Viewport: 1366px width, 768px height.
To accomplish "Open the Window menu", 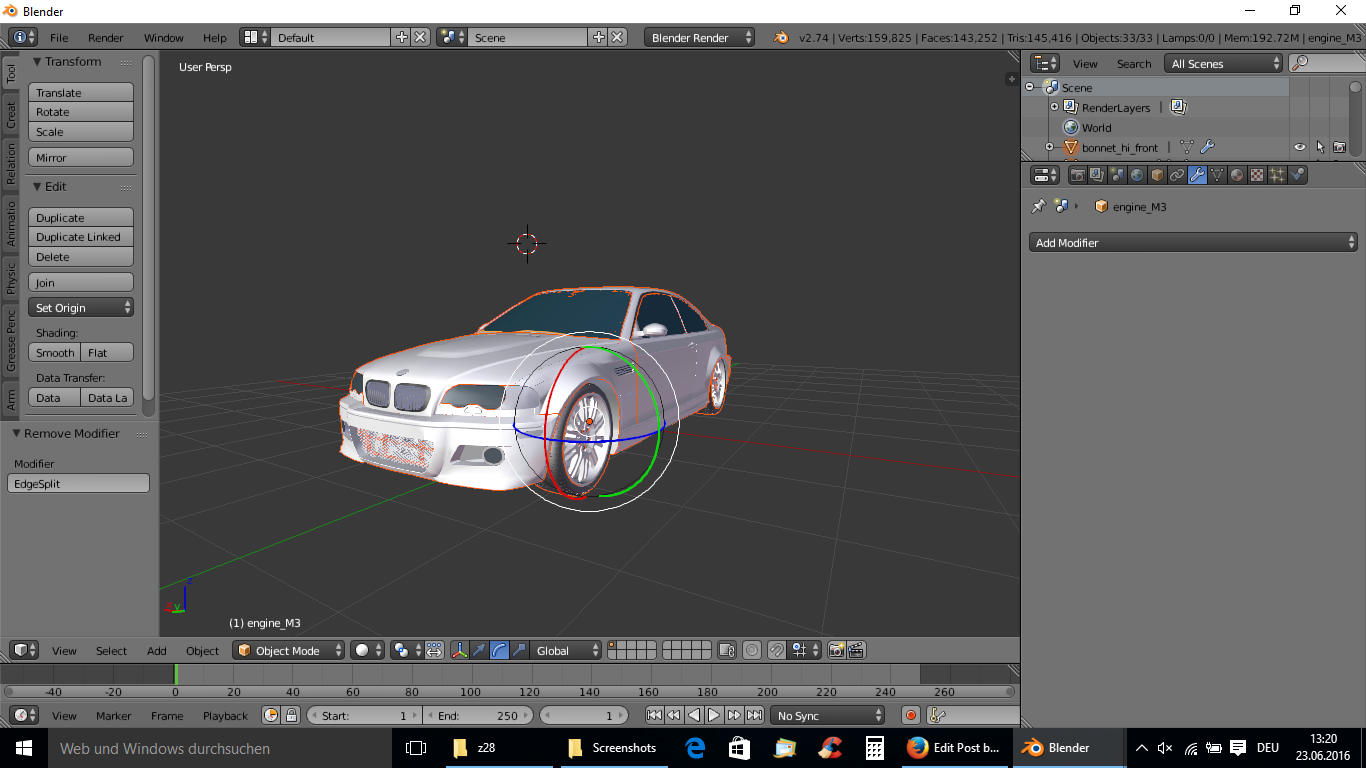I will [x=163, y=37].
